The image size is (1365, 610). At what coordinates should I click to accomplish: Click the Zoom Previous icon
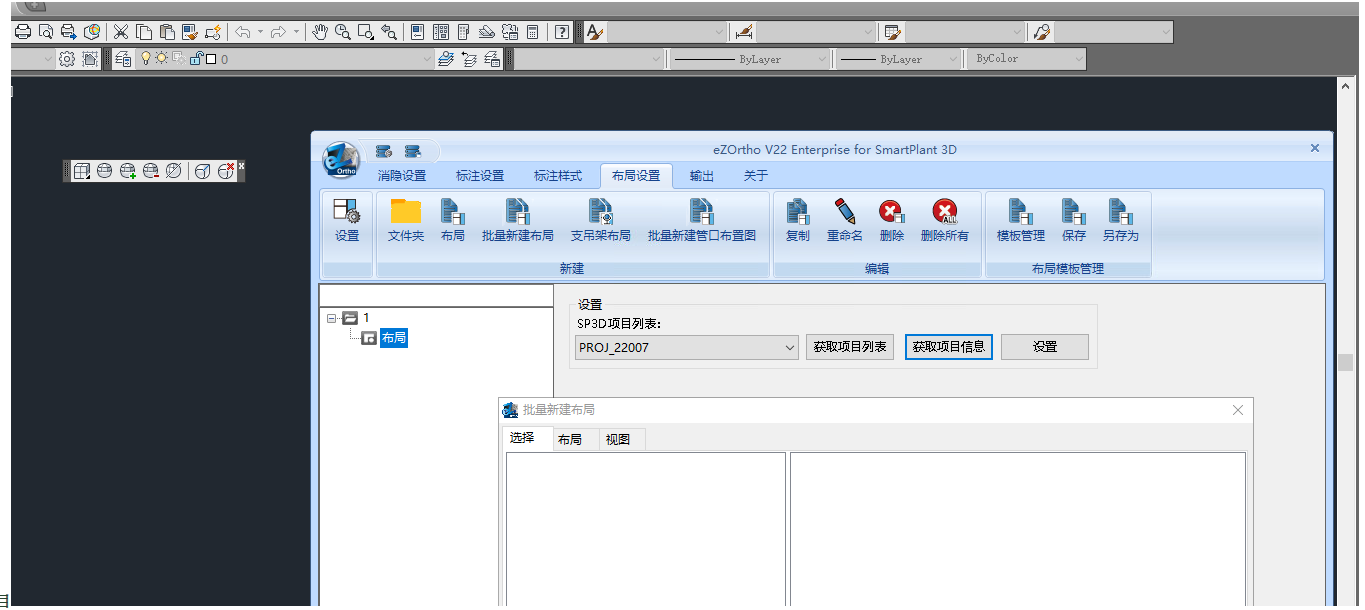389,31
